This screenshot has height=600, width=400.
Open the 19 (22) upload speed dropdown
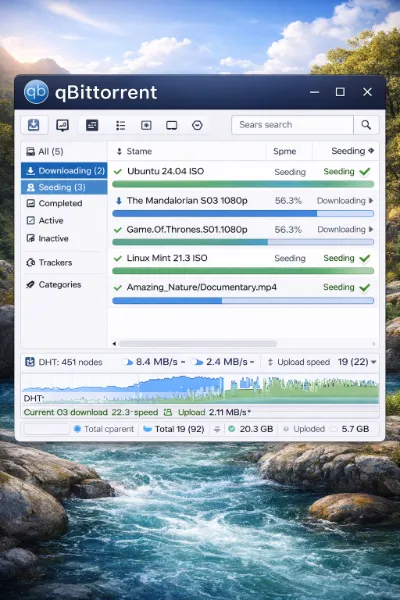click(x=357, y=362)
